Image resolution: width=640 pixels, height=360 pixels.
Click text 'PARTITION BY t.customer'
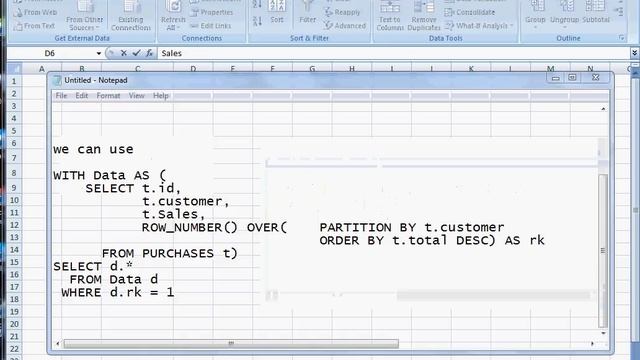[x=412, y=227]
